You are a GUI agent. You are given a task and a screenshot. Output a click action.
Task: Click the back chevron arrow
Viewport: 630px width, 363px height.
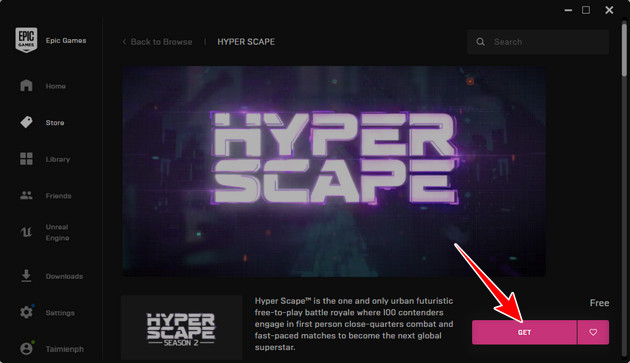pyautogui.click(x=124, y=41)
